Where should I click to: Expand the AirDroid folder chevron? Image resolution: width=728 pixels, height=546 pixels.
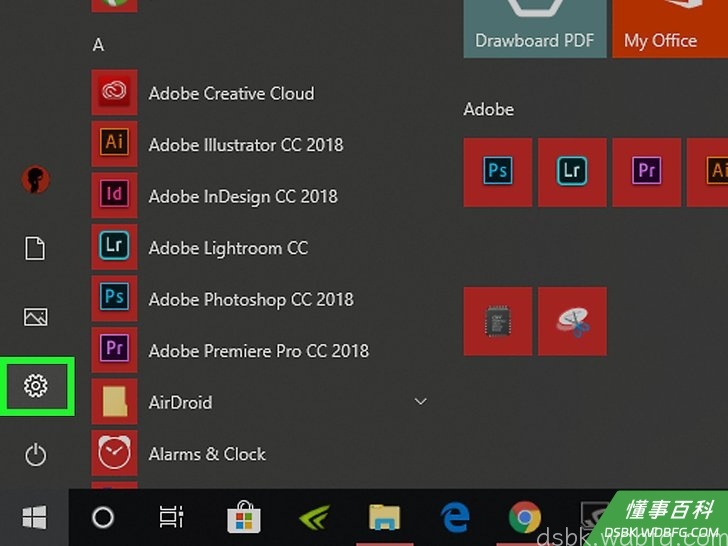[x=421, y=401]
